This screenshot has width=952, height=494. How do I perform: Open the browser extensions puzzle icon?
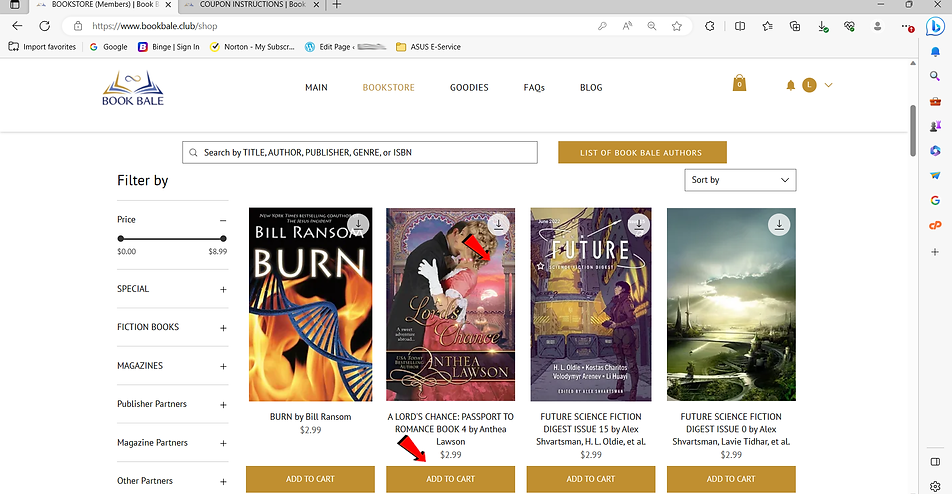tap(709, 26)
